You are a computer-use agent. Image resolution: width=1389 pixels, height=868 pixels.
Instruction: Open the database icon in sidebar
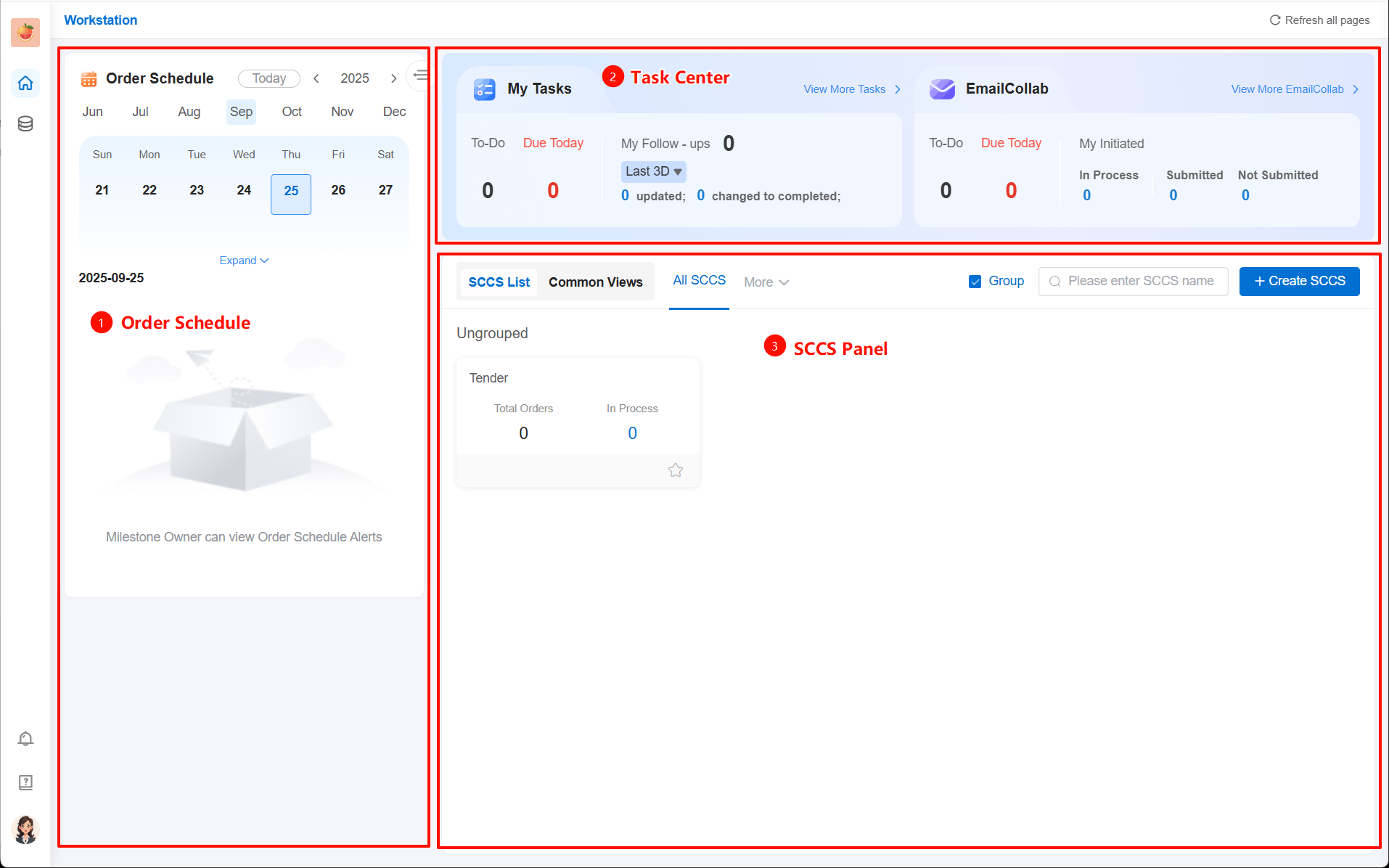(x=25, y=124)
